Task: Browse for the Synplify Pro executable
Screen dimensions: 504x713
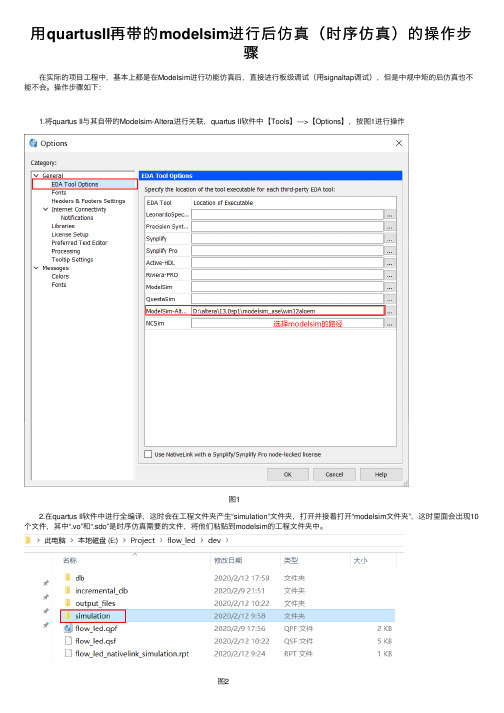Action: click(x=390, y=251)
